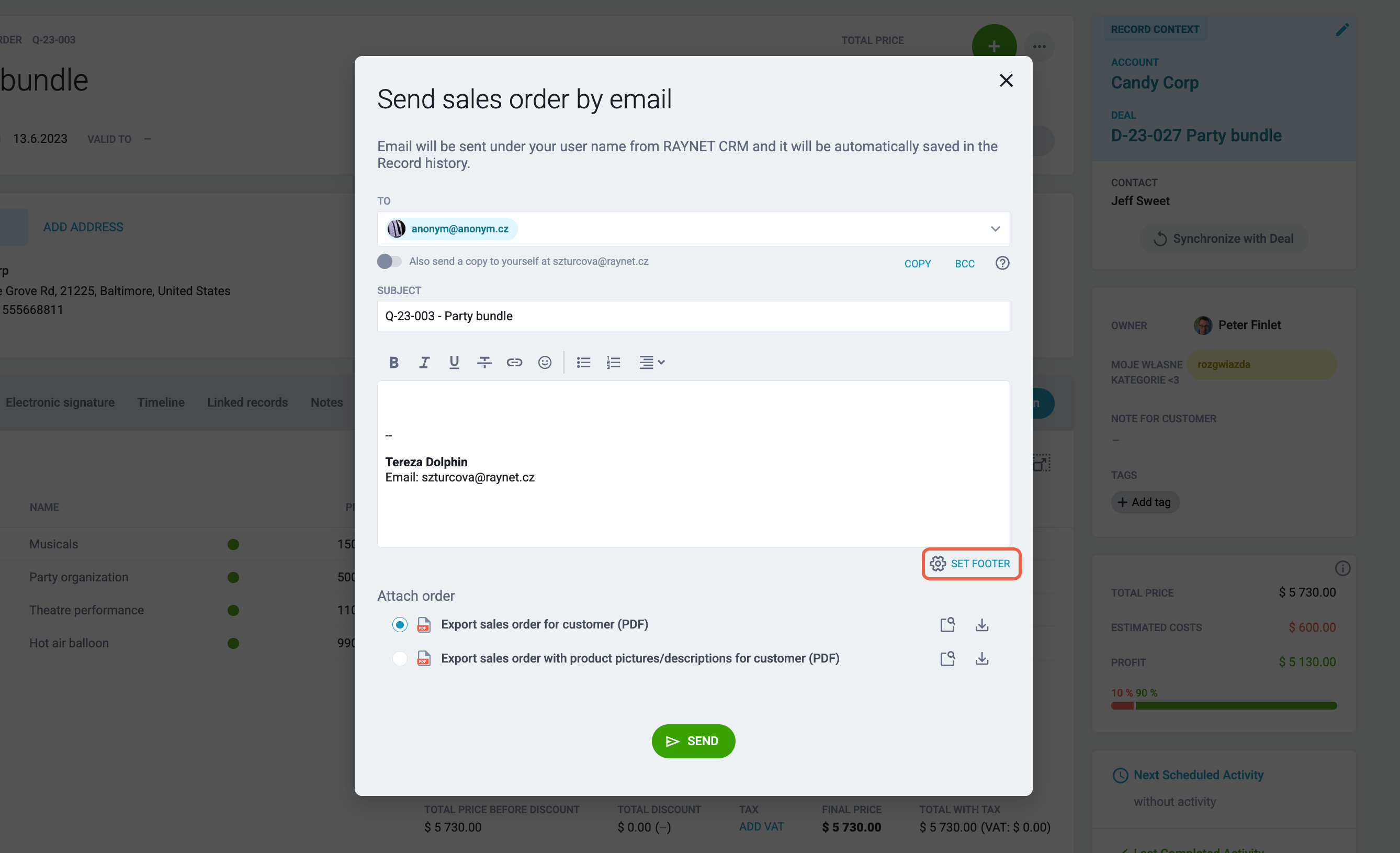
Task: Edit the Subject field text
Action: coord(693,316)
